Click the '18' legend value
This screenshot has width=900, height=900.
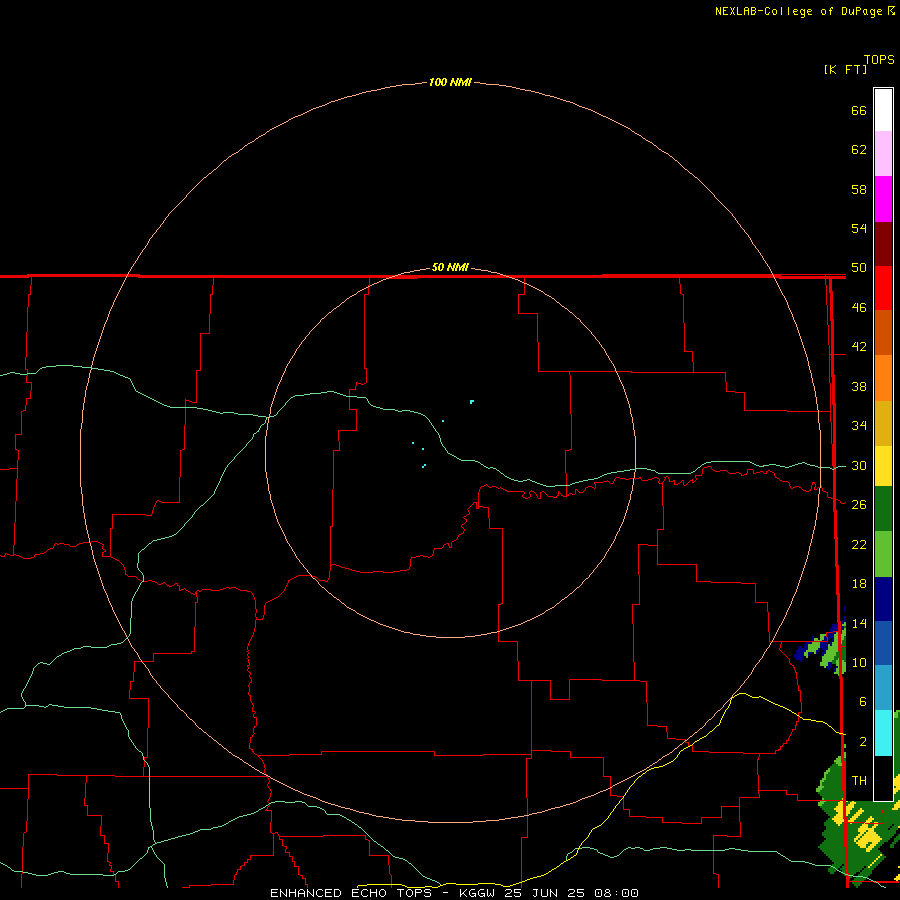[x=859, y=584]
